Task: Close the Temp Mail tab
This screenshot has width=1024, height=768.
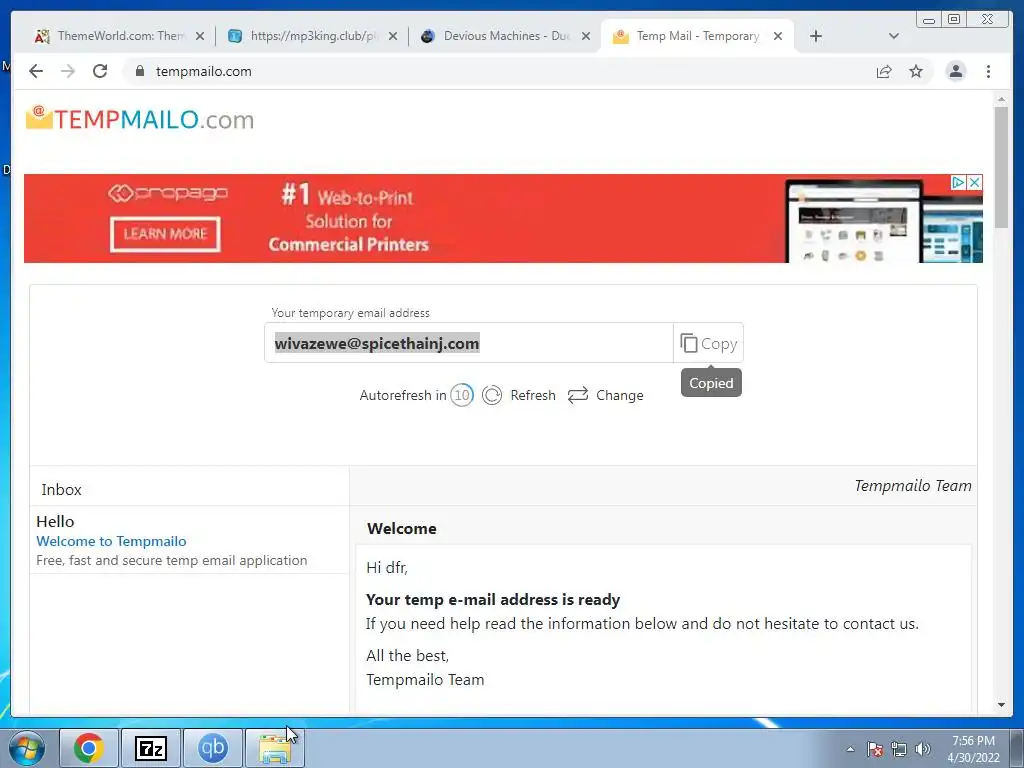Action: click(778, 37)
